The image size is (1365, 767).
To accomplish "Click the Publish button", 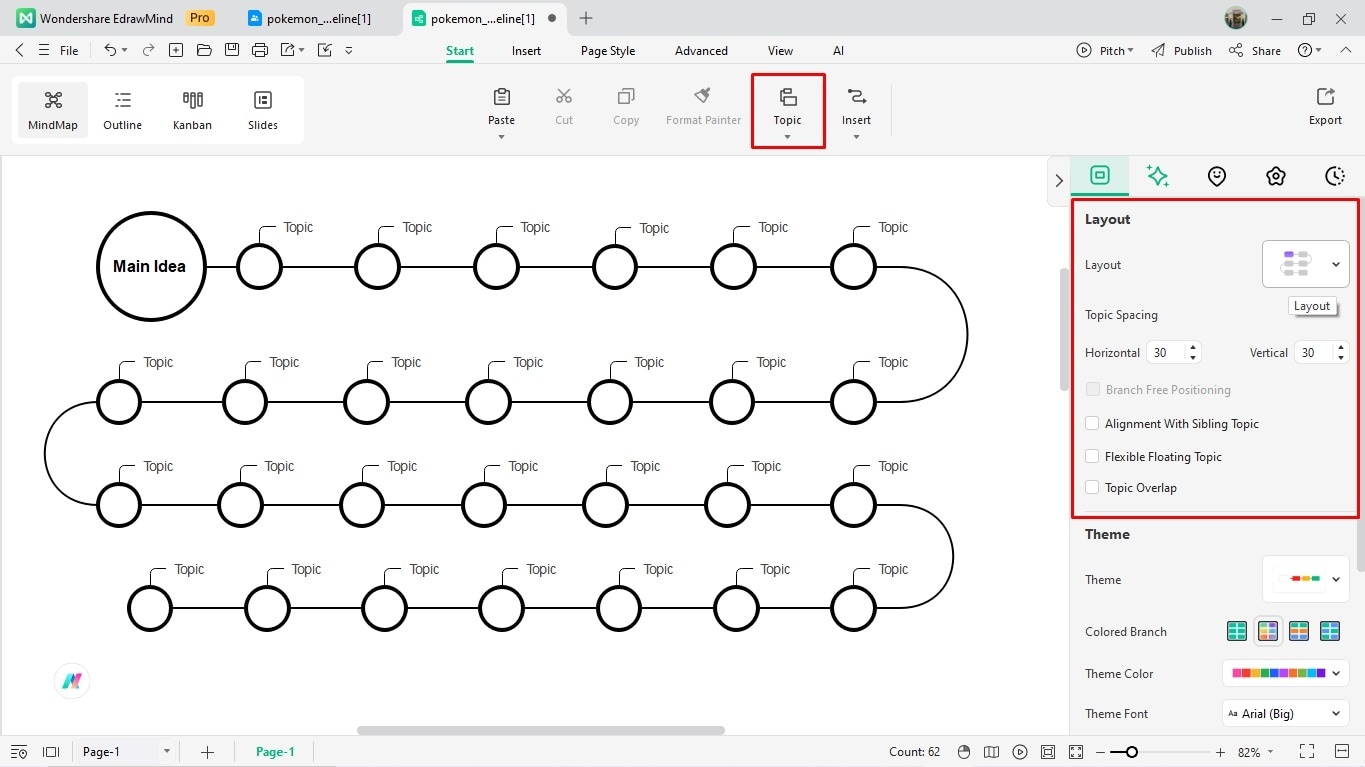I will point(1181,50).
